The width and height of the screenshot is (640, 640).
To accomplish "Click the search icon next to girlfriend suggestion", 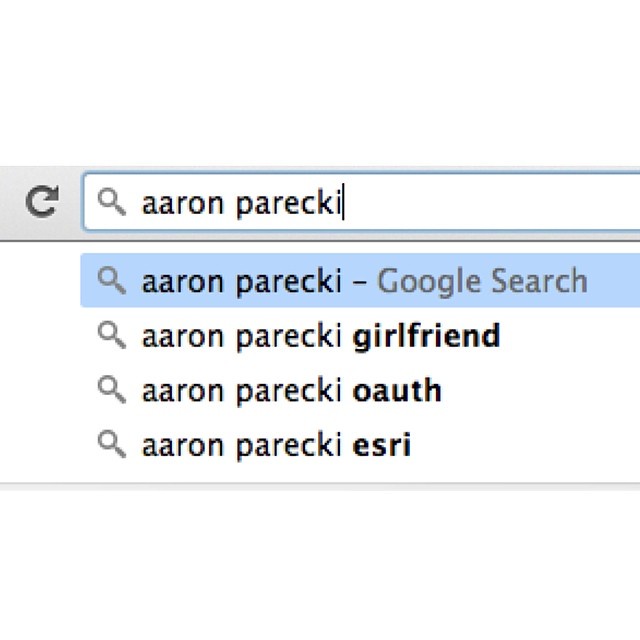I will [112, 335].
